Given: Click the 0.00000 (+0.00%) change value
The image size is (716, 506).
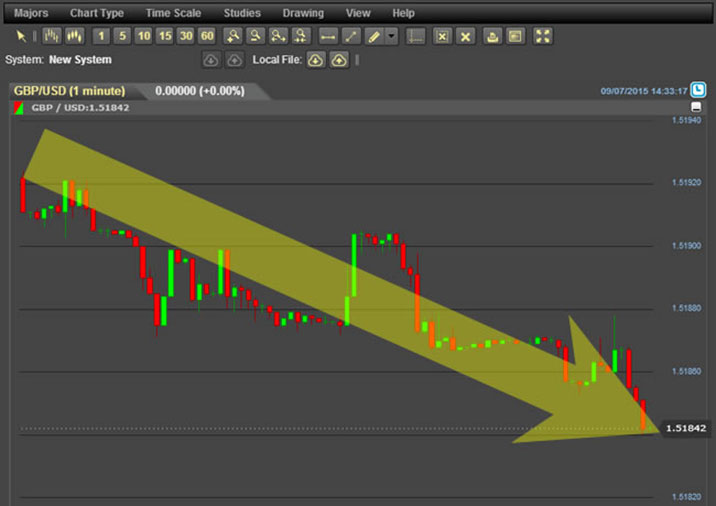Looking at the screenshot, I should [x=200, y=91].
